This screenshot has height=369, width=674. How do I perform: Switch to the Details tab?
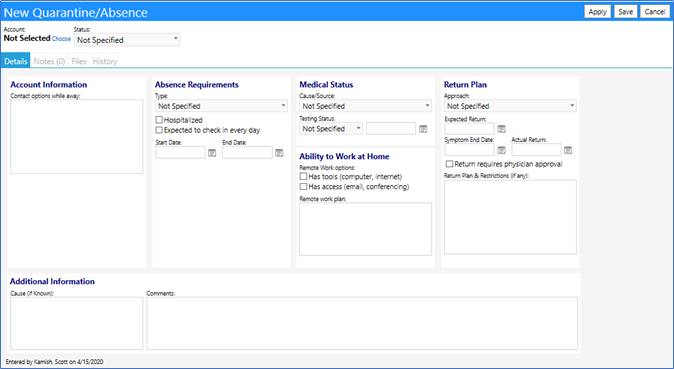point(15,61)
